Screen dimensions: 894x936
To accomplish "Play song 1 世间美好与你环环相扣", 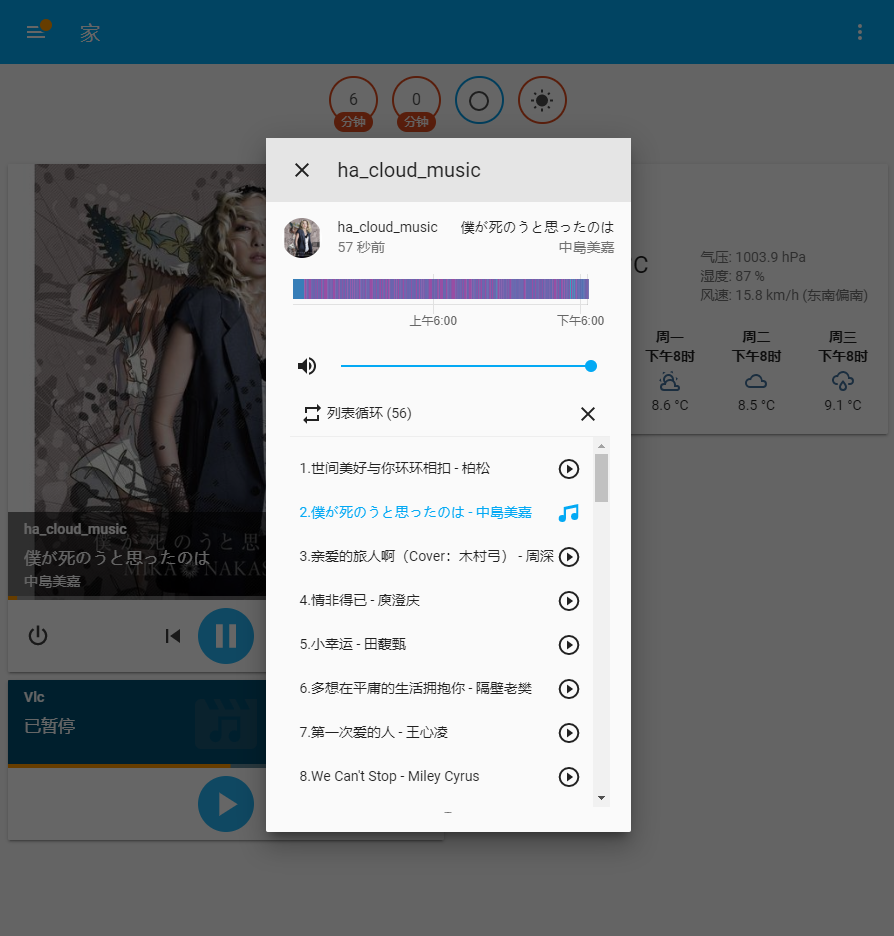I will (x=569, y=469).
